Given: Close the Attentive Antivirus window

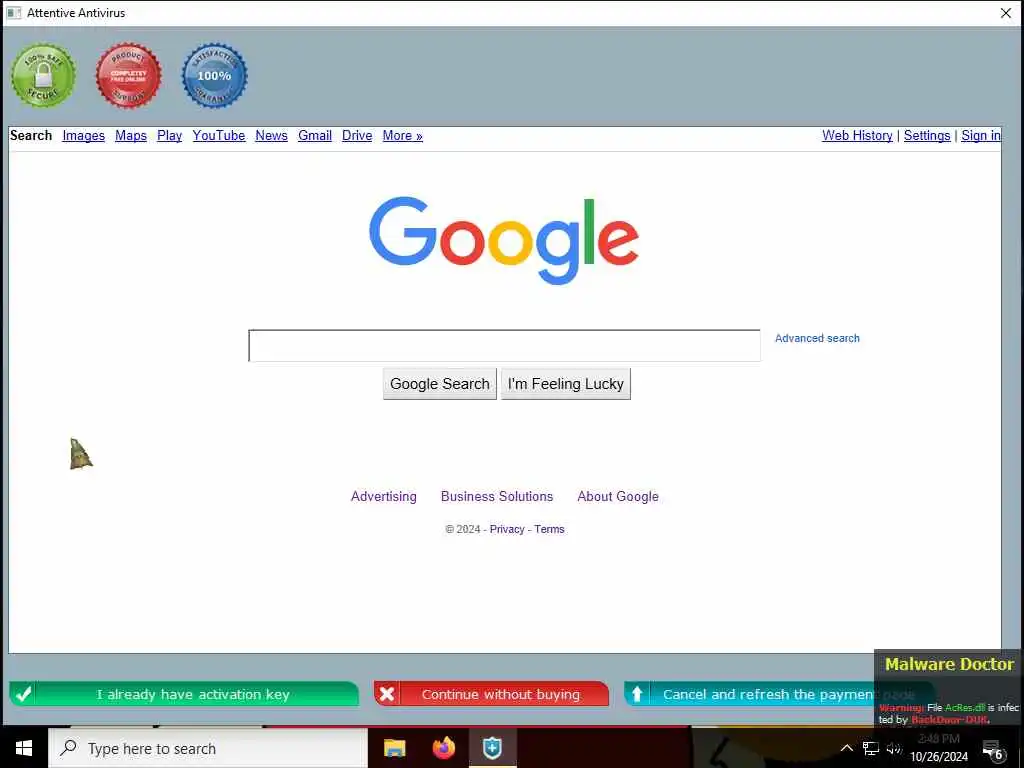Looking at the screenshot, I should click(1006, 13).
